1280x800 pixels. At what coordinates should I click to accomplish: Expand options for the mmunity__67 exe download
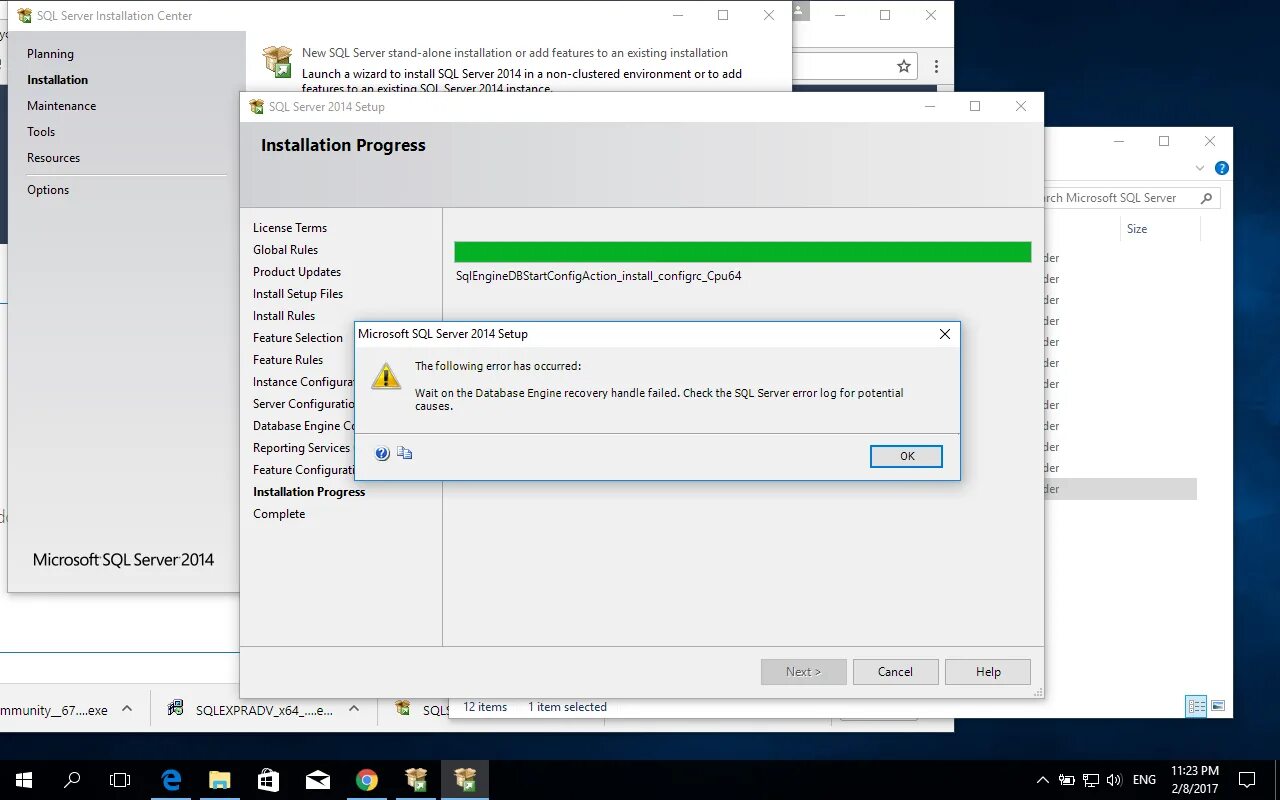tap(127, 709)
